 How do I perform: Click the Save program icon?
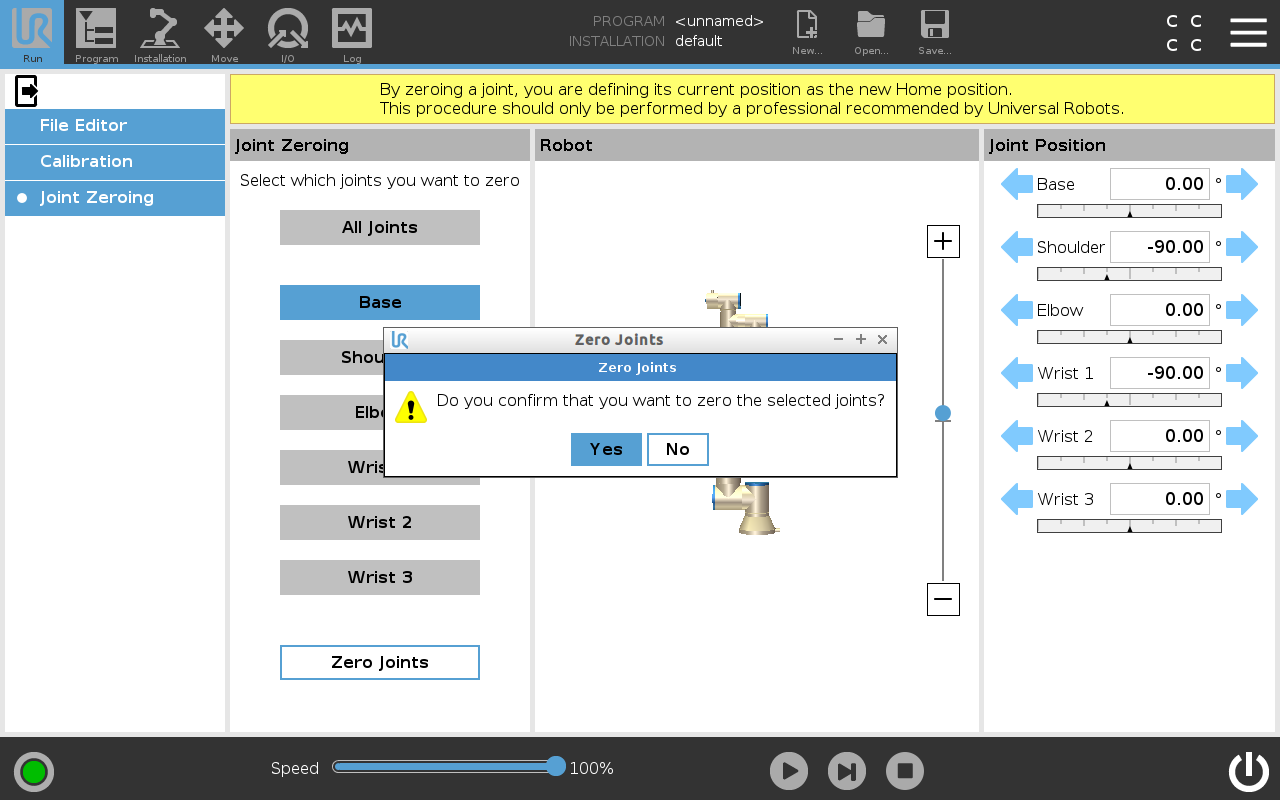[934, 30]
